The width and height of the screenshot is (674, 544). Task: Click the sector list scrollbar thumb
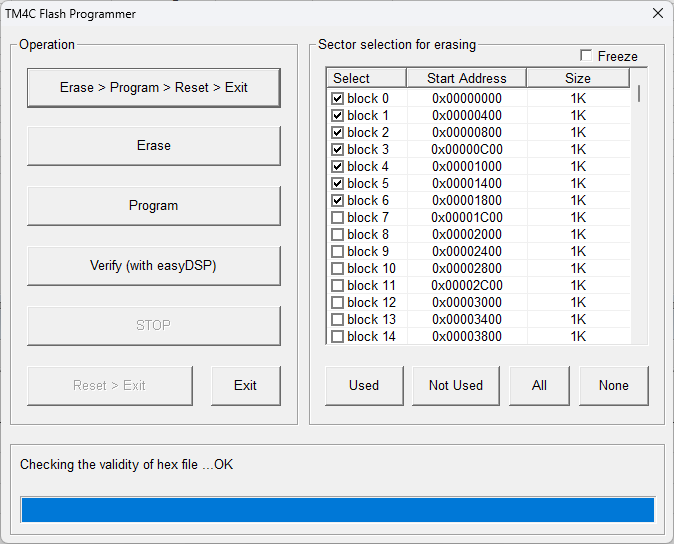click(x=639, y=93)
